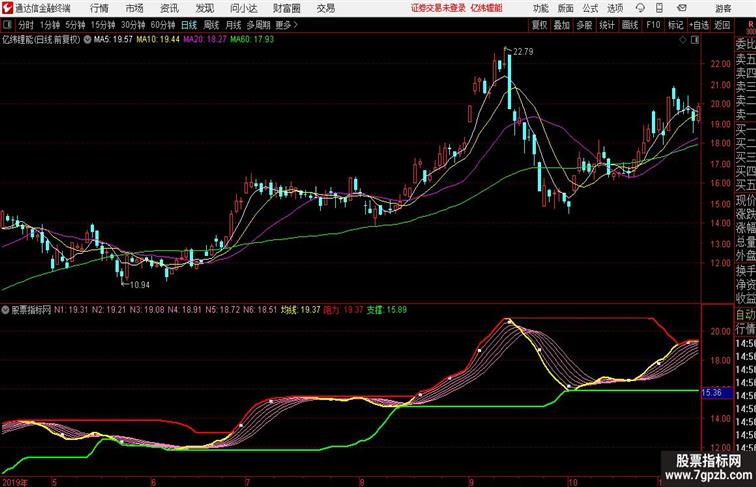Open the 多周期 multi-period view
Viewport: 756px width, 487px height.
click(258, 25)
